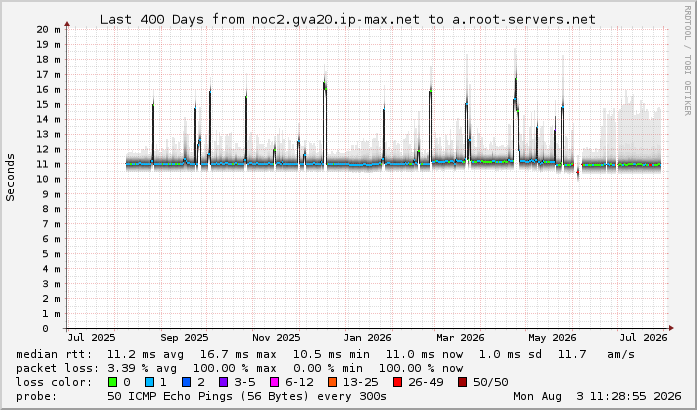Click the 'Seconds' y-axis label
This screenshot has height=410, width=697.
[10, 177]
